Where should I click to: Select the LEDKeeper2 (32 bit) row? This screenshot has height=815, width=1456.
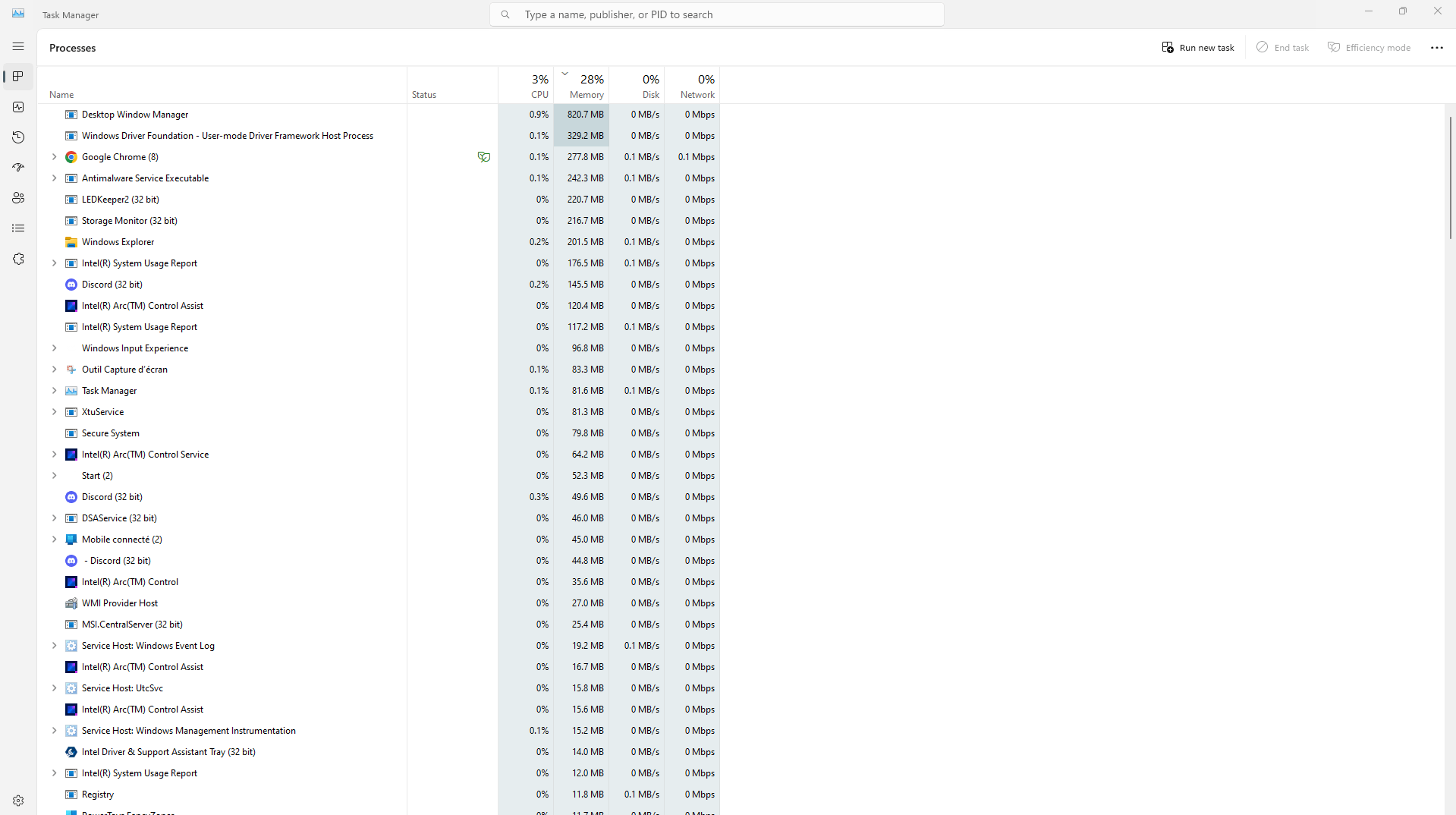[x=379, y=200]
